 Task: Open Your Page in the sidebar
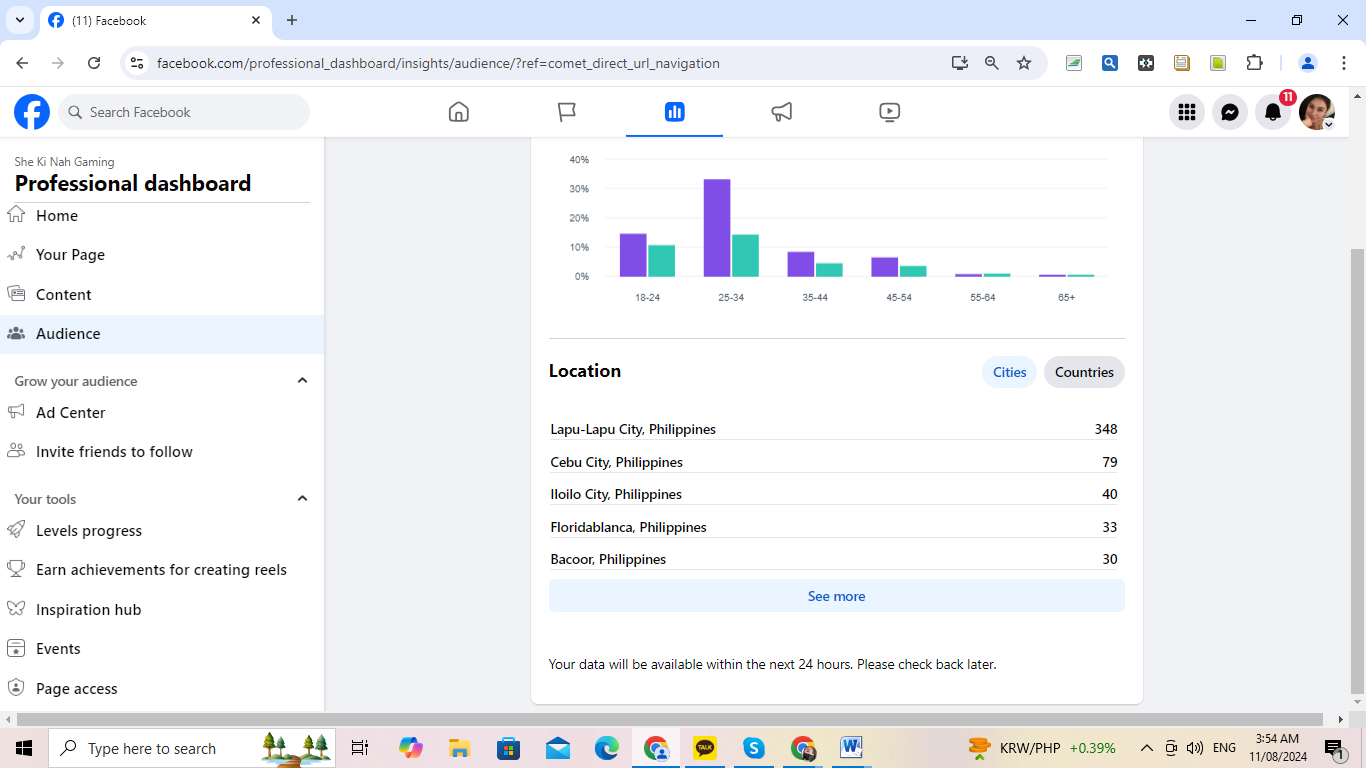[162, 255]
